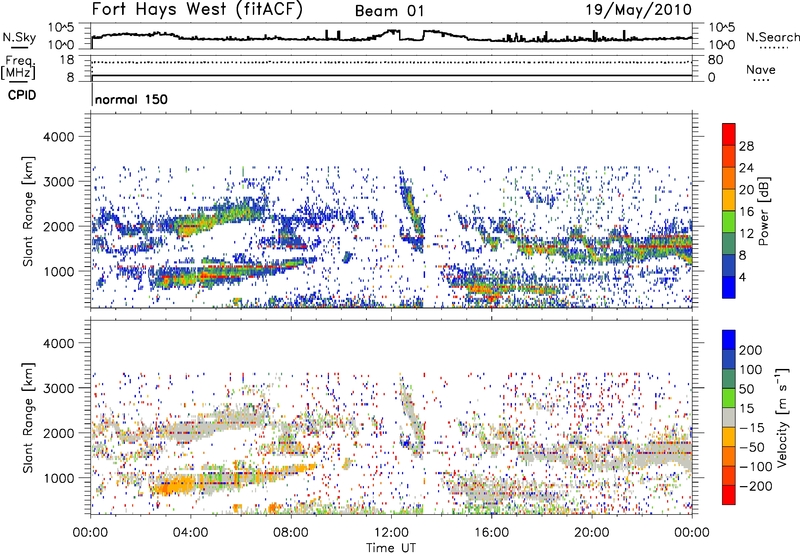Click the 'Fort Hays West (fitACF)' title
Screen dimensions: 800x554
[197, 9]
